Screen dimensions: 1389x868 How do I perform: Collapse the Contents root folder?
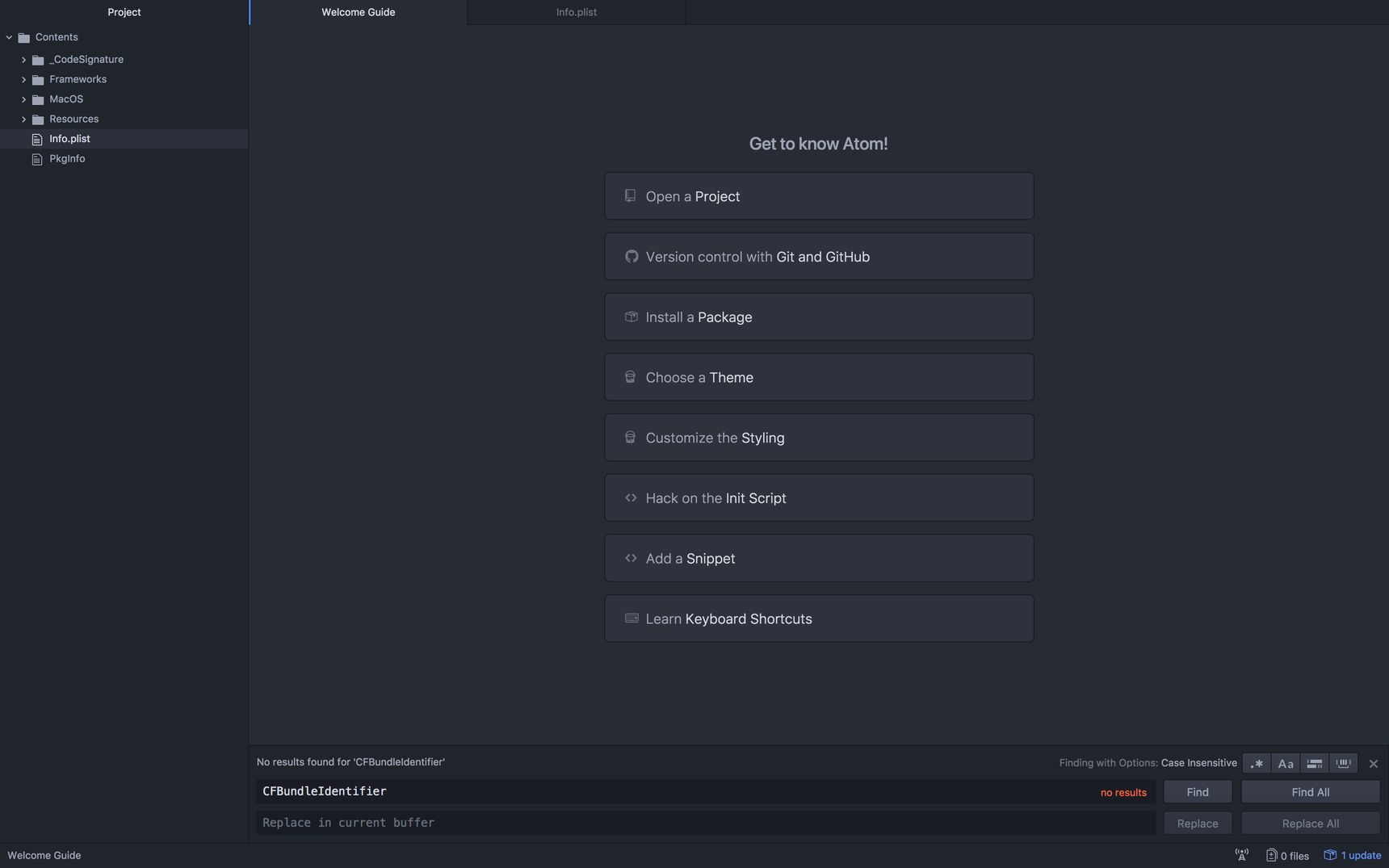[10, 37]
